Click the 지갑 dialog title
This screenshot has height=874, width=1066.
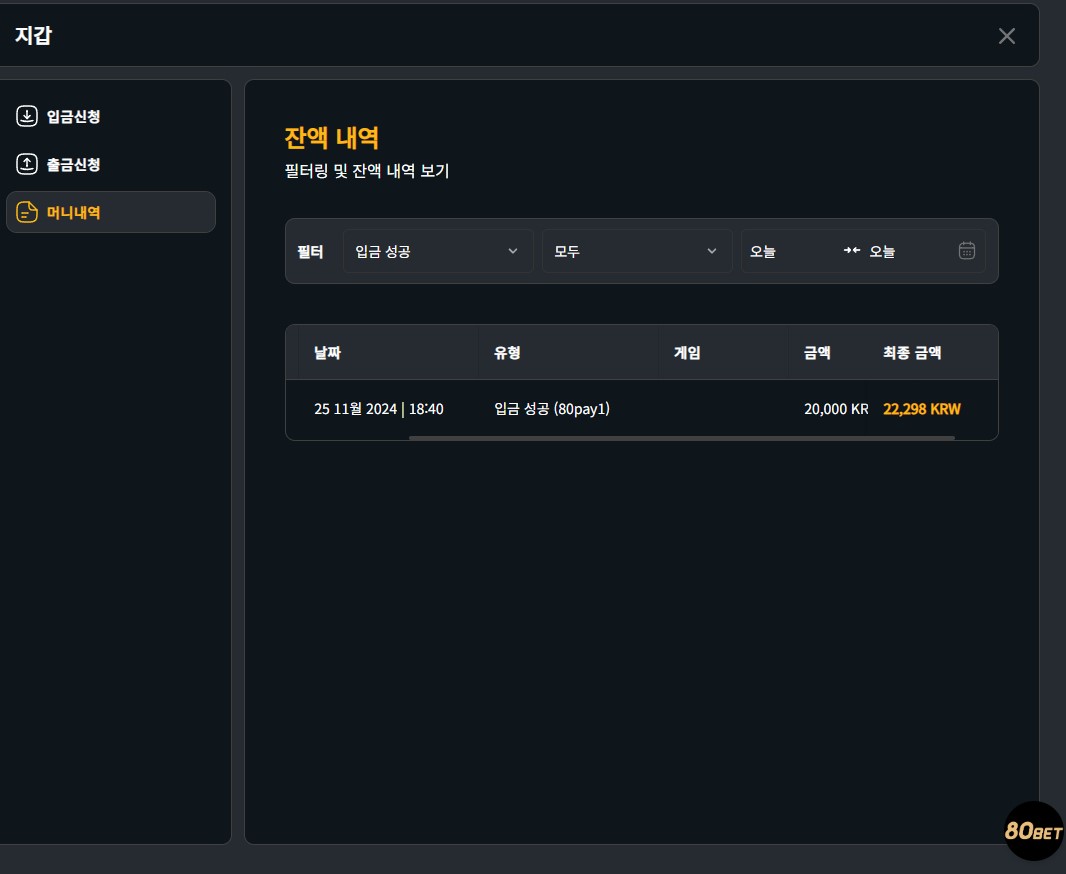[x=33, y=35]
